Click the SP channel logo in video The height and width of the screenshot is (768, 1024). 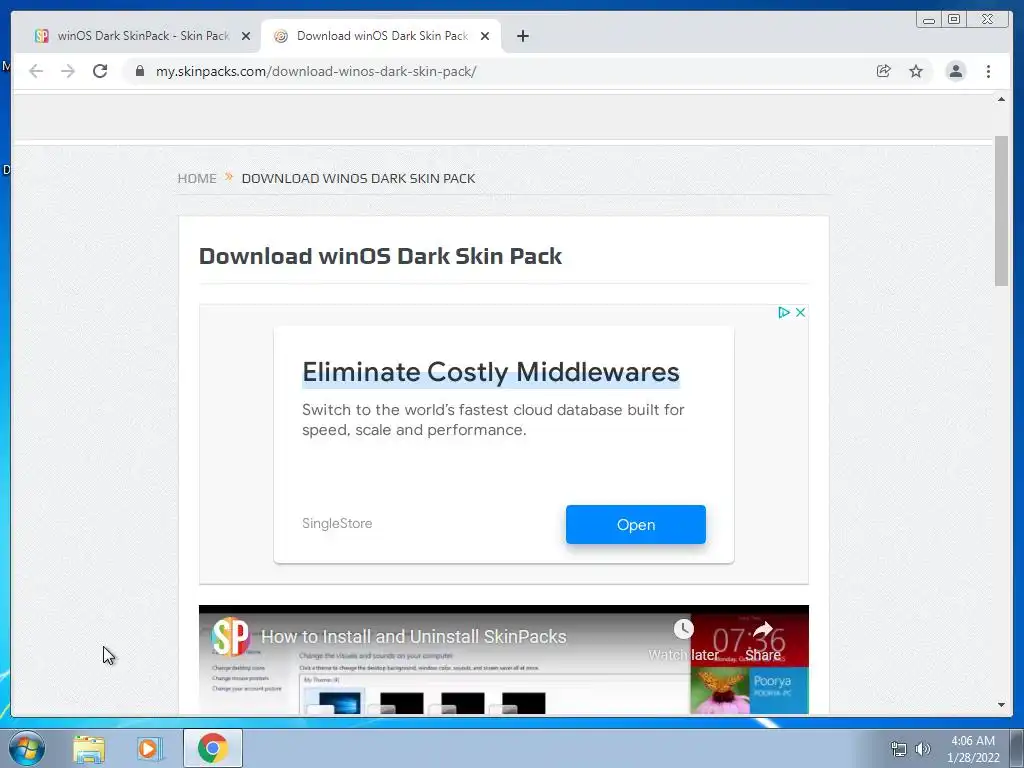(x=231, y=637)
